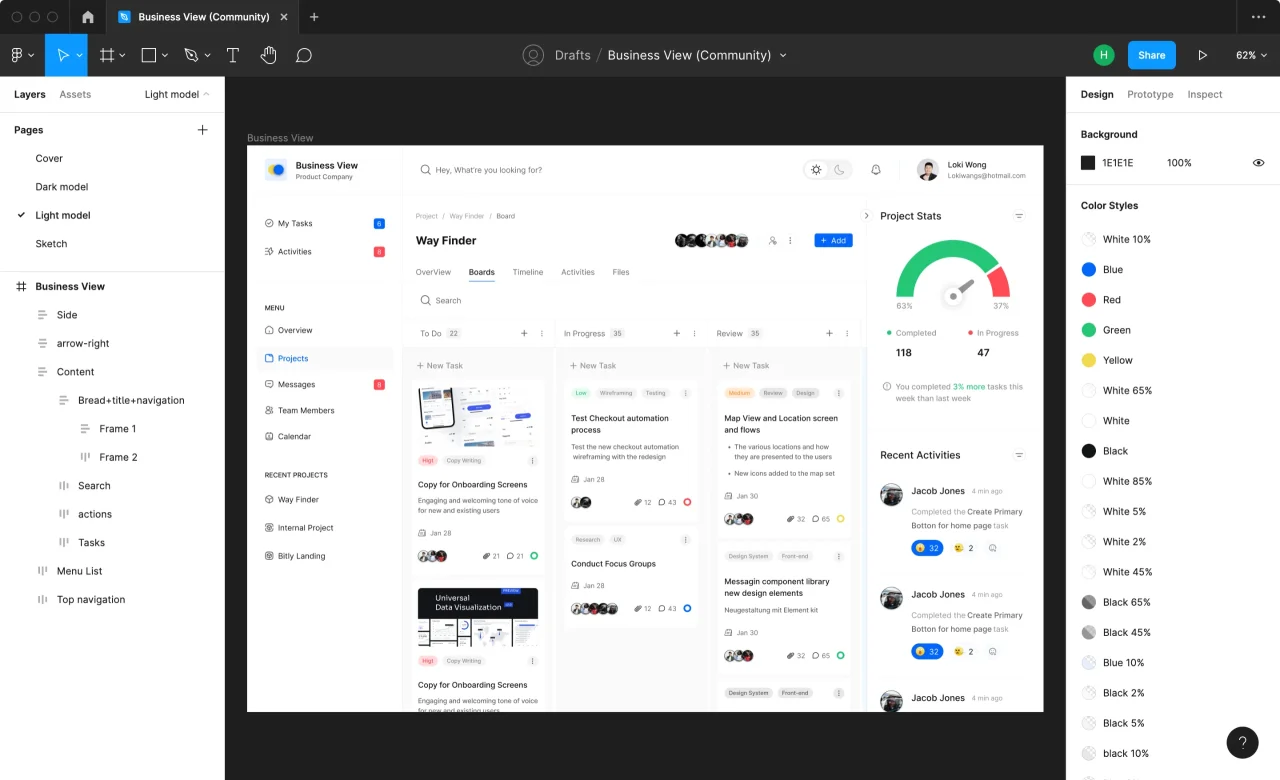Select the Frame tool
Viewport: 1280px width, 780px height.
tap(106, 55)
